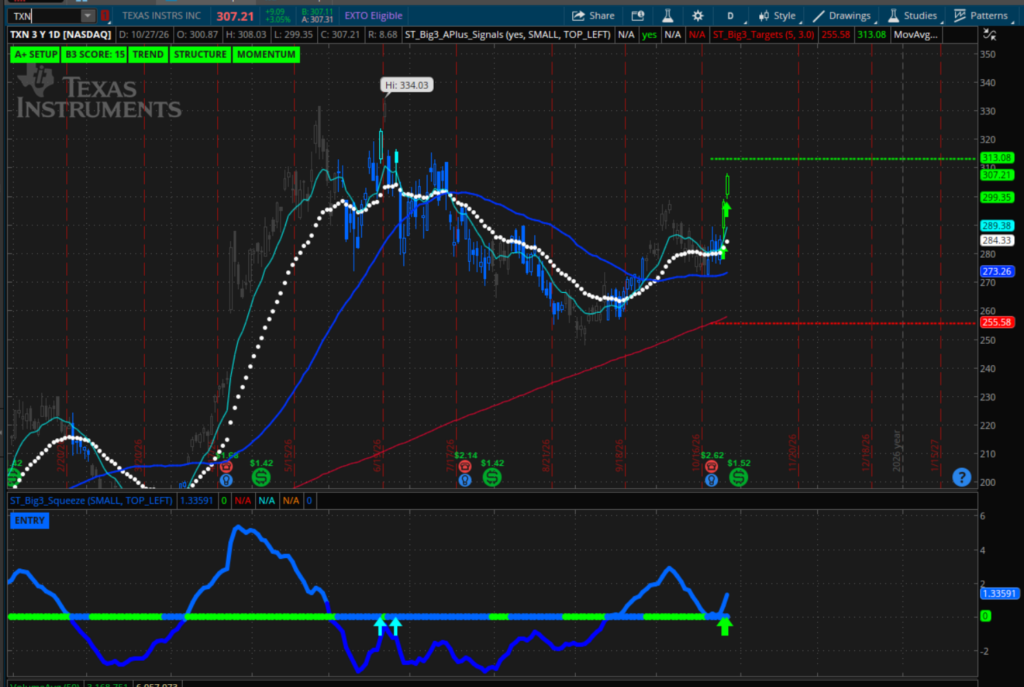
Task: Click the STRUCTURE label
Action: click(x=200, y=54)
